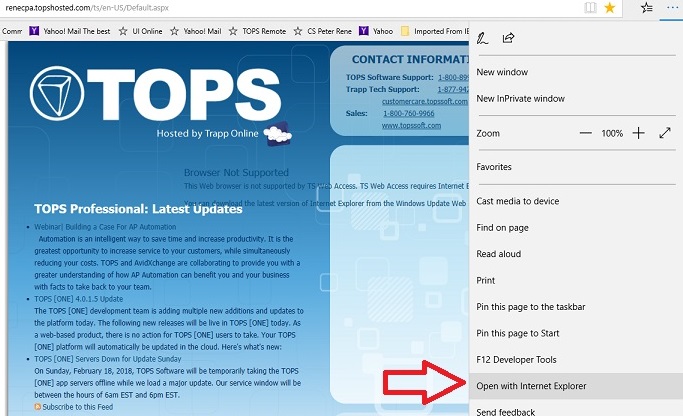Image resolution: width=683 pixels, height=416 pixels.
Task: Click the orange RSS feed icon
Action: [37, 407]
